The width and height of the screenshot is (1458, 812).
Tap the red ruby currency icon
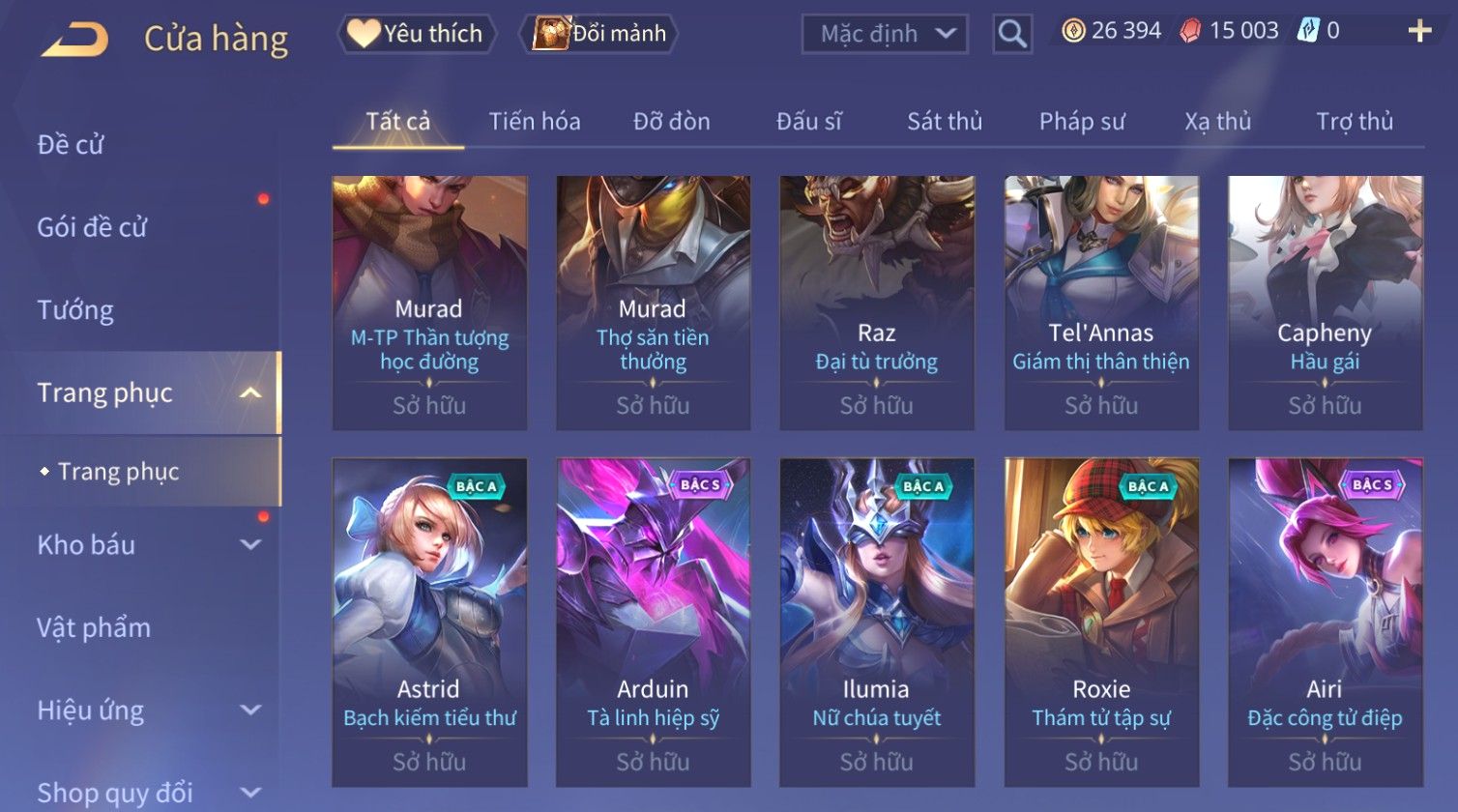pos(1190,31)
